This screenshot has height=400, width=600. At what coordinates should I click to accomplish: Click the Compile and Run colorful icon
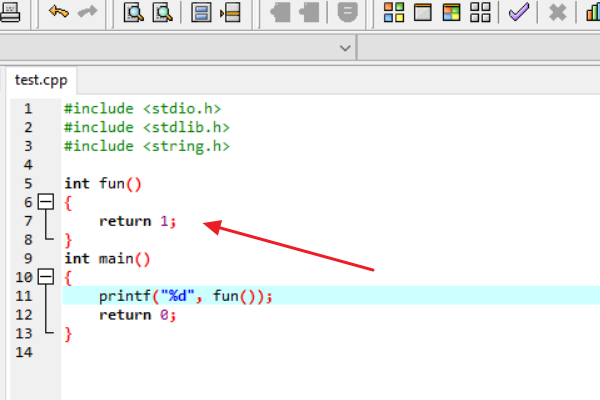coord(452,12)
